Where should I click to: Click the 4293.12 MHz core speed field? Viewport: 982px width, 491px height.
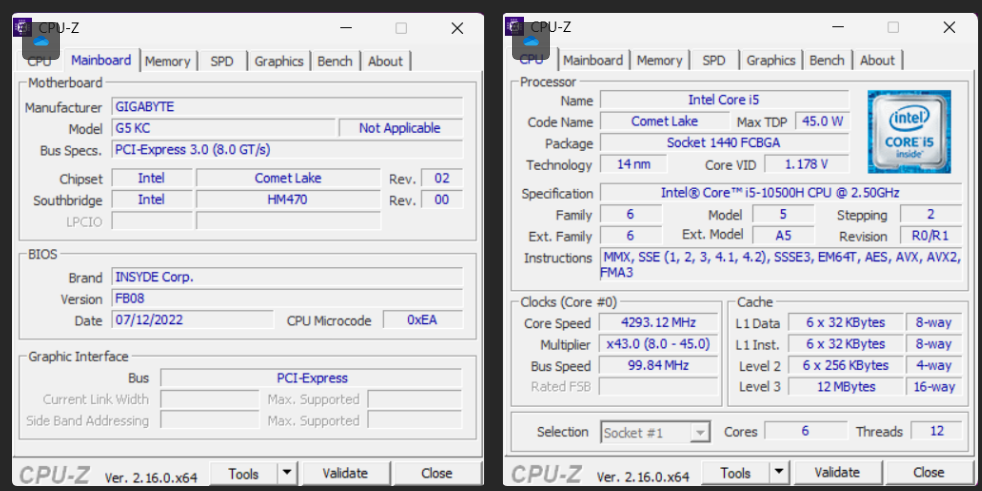[x=658, y=323]
